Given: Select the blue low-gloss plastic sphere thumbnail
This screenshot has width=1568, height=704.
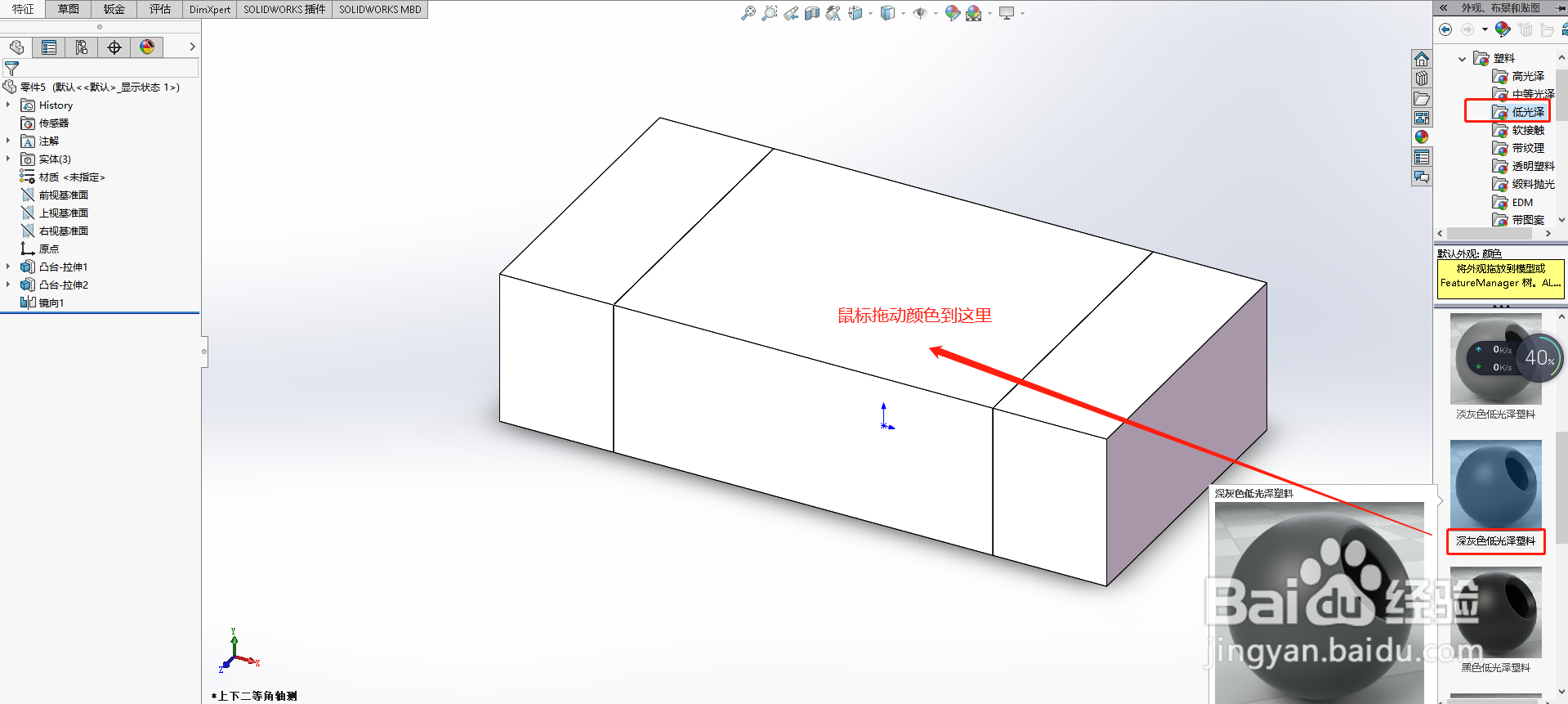Looking at the screenshot, I should click(x=1495, y=484).
